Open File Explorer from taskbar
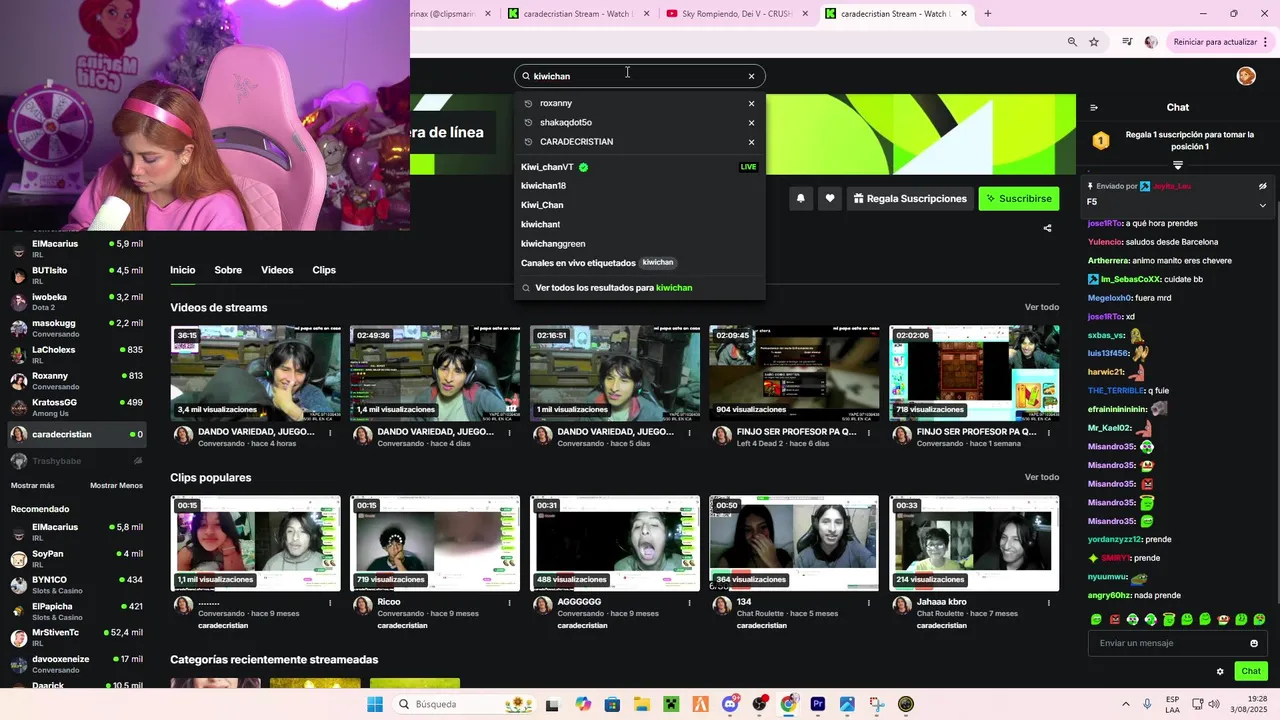The image size is (1280, 720). pos(641,705)
